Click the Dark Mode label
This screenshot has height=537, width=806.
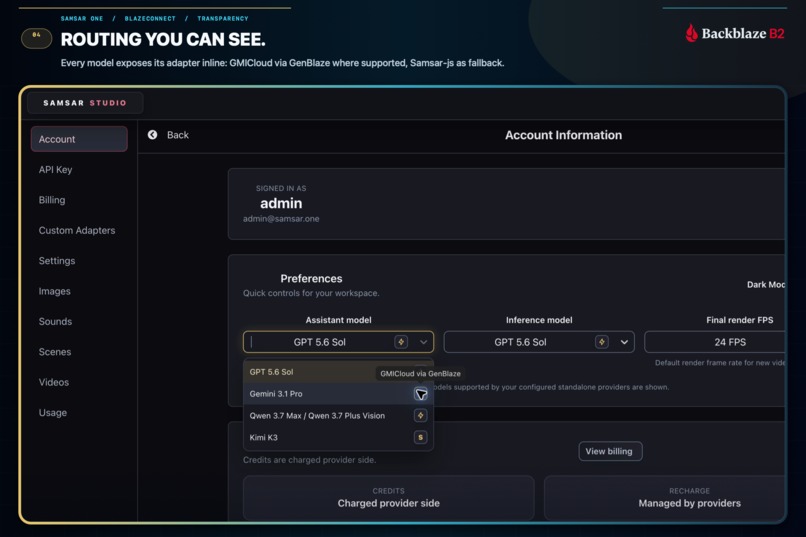766,284
